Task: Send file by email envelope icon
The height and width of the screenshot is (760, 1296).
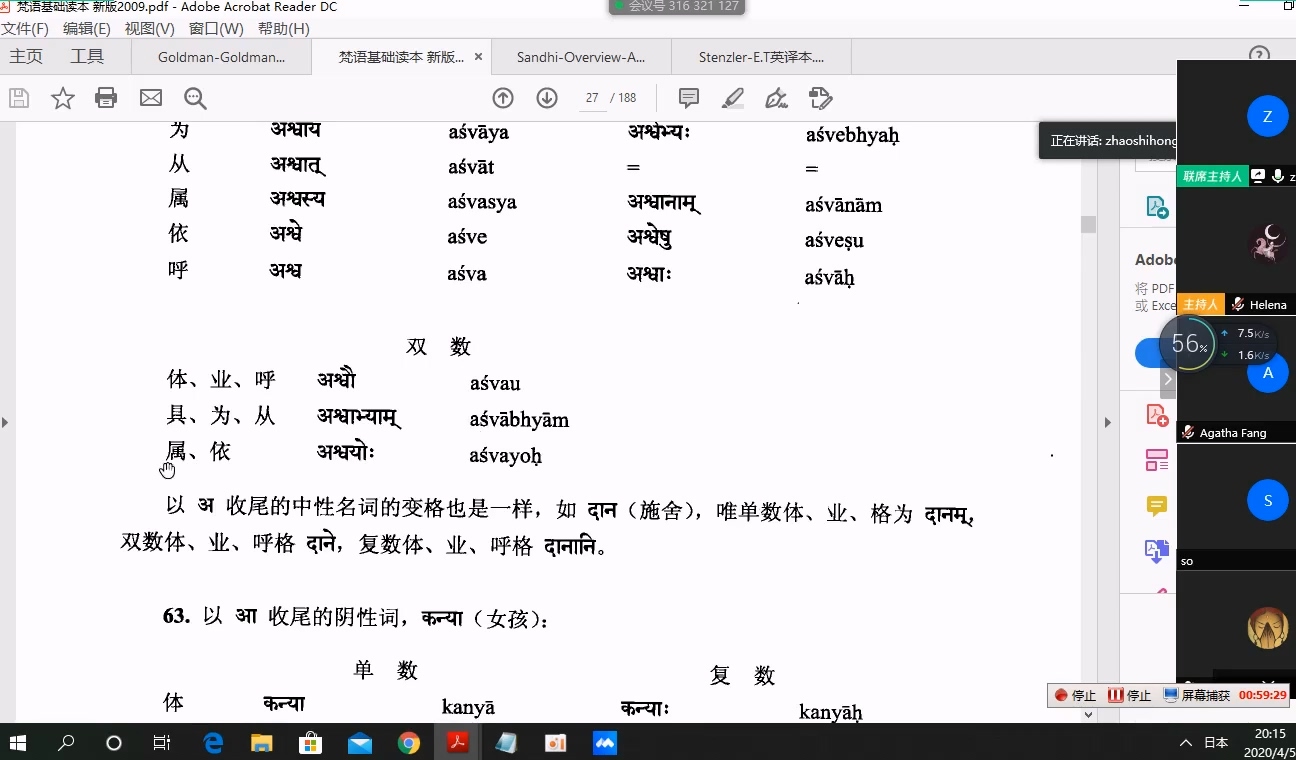Action: 151,98
